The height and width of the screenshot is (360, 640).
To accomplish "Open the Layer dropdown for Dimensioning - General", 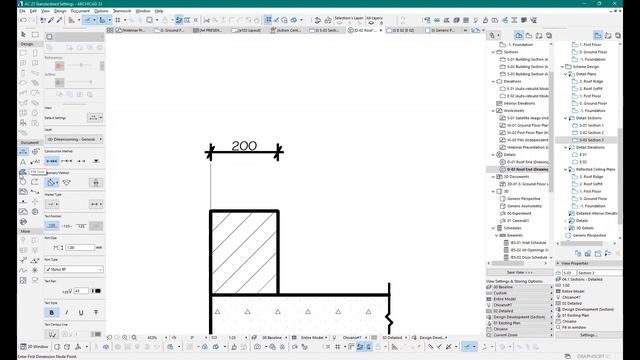I will point(74,139).
